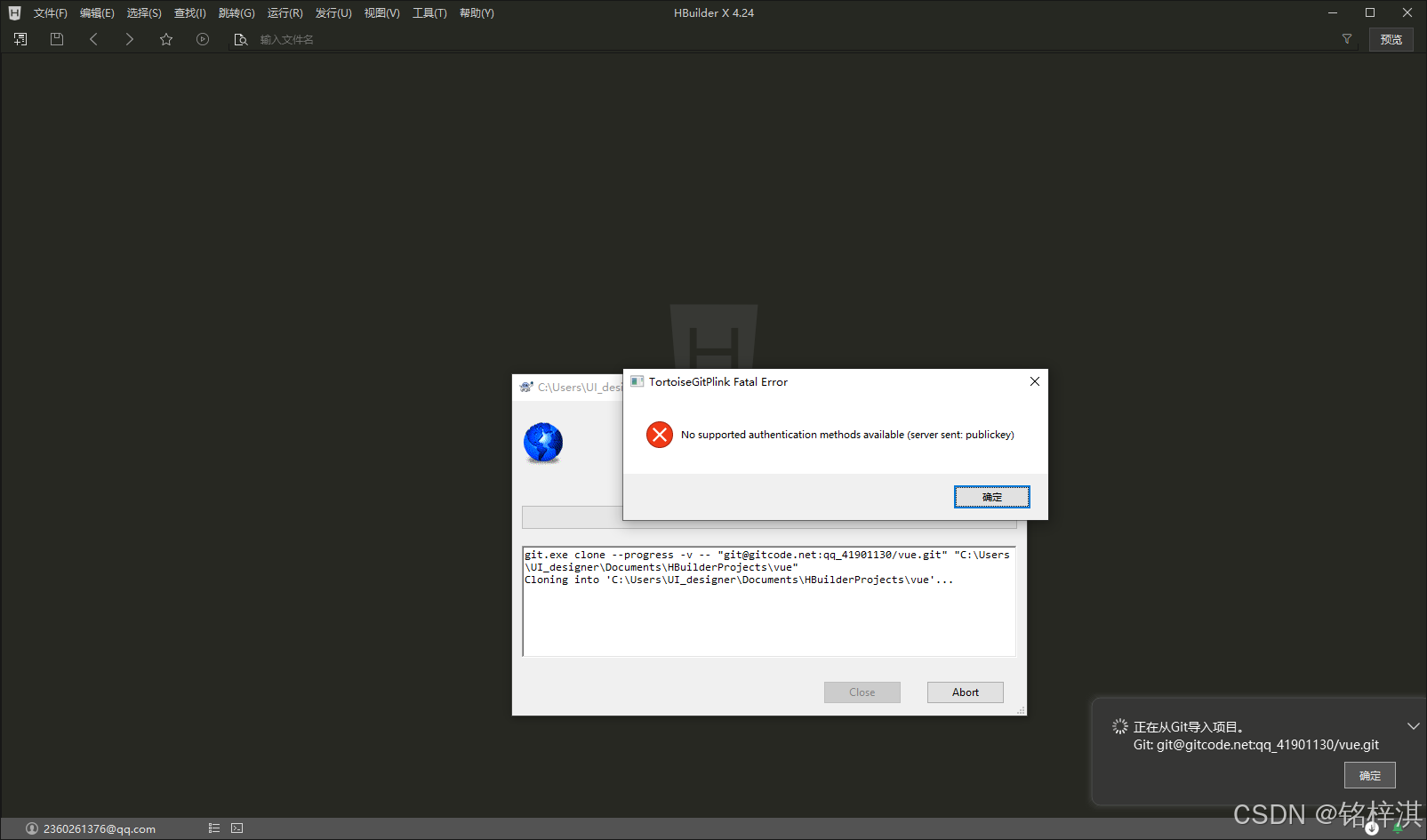Click the run play circle icon
The image size is (1427, 840).
tap(203, 39)
